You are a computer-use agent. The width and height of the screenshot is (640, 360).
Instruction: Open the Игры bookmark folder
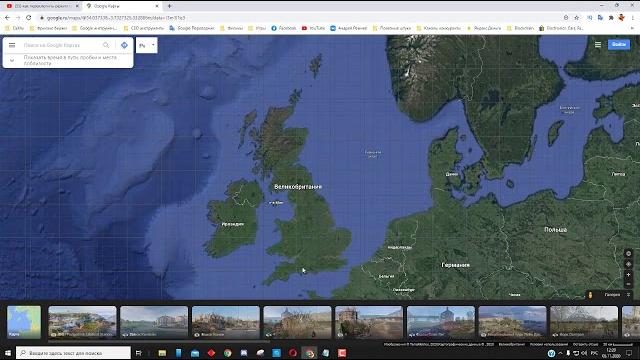[x=257, y=28]
